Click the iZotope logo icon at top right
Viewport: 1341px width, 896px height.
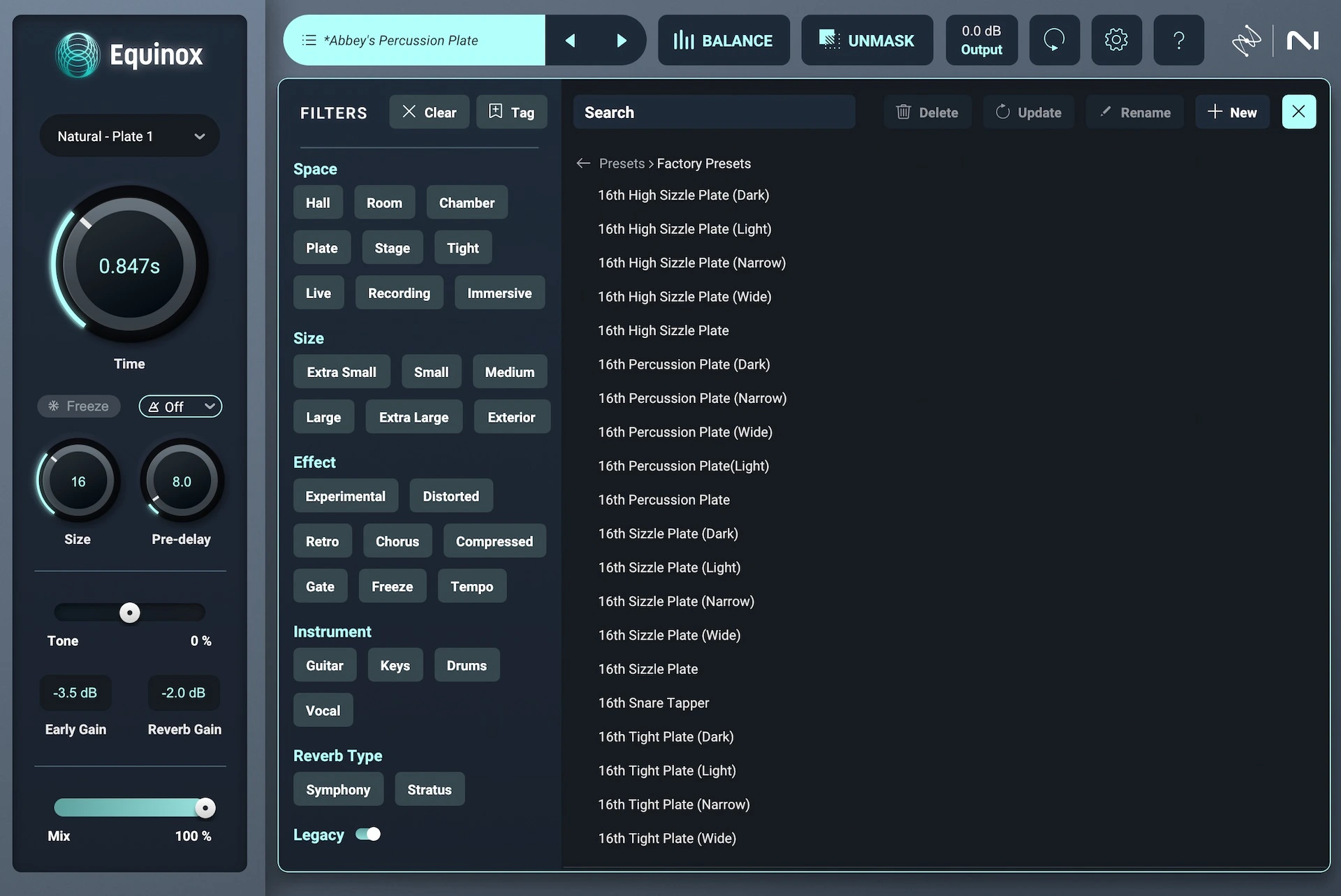(x=1247, y=41)
